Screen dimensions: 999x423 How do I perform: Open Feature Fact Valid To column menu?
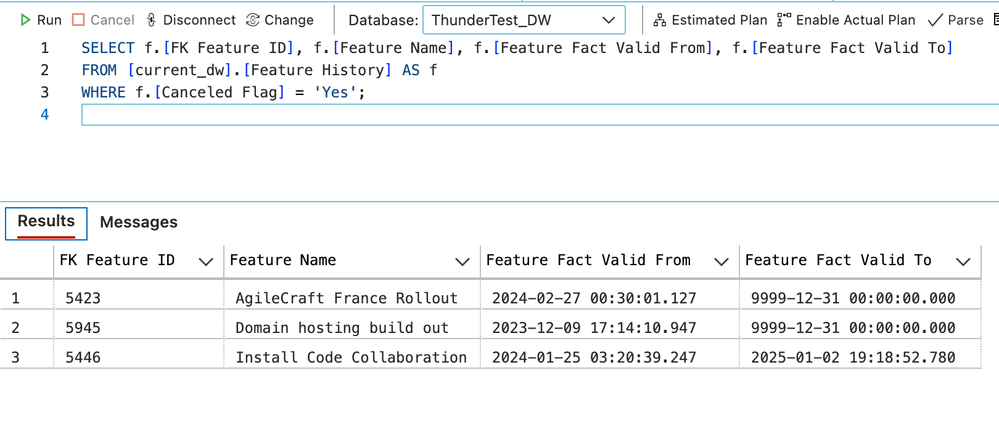963,261
